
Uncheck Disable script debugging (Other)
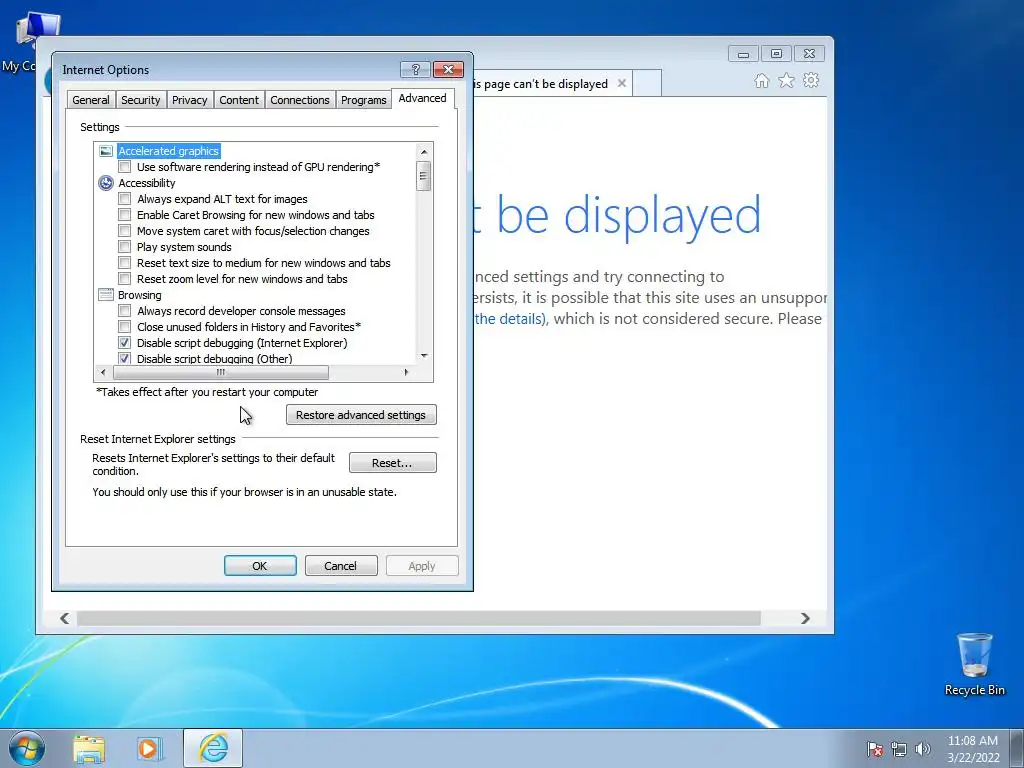click(125, 359)
